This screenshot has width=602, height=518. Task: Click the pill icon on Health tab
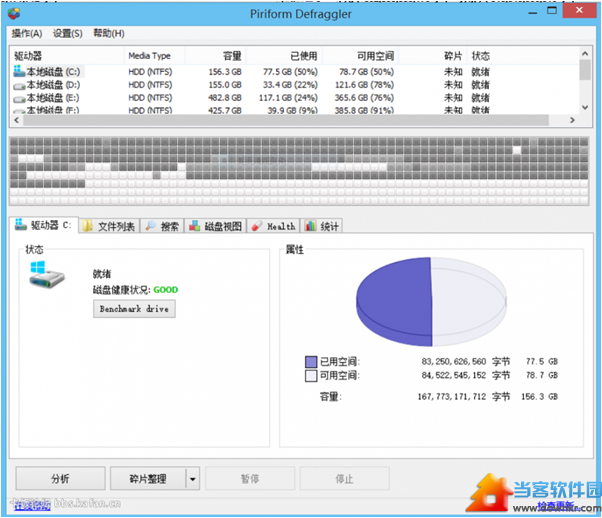[257, 226]
